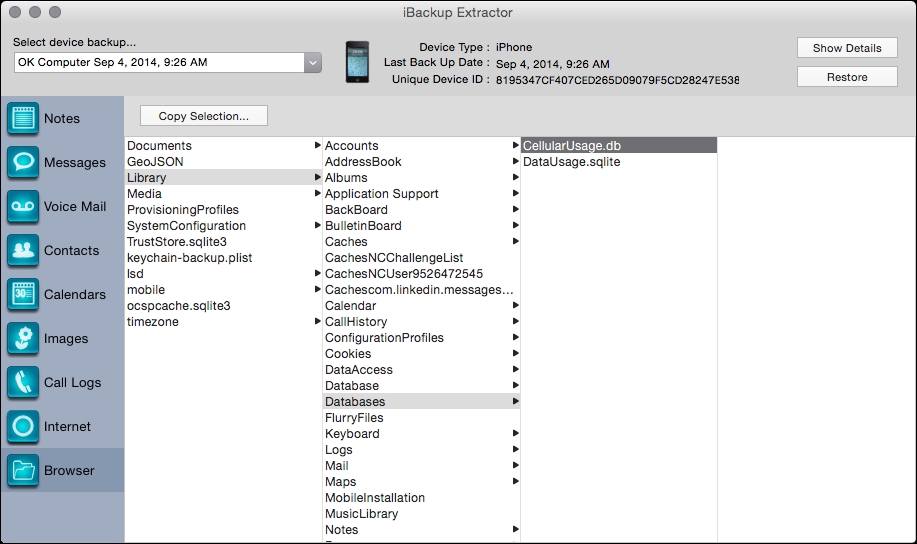This screenshot has width=917, height=544.
Task: Open the Voice Mail icon
Action: coord(23,206)
